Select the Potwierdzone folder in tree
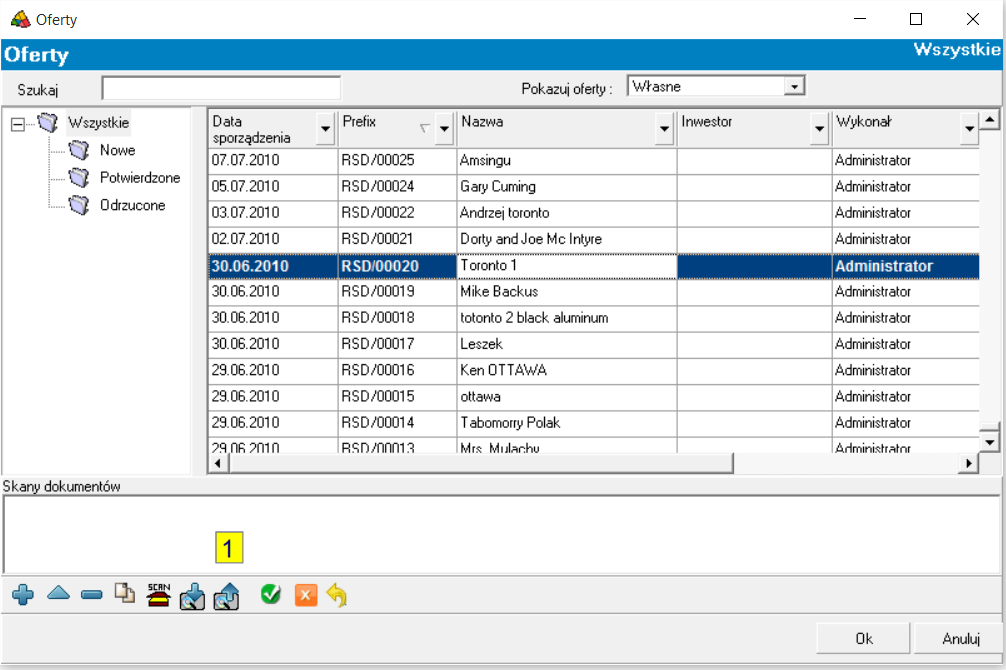Screen dimensions: 1006x670 [139, 178]
